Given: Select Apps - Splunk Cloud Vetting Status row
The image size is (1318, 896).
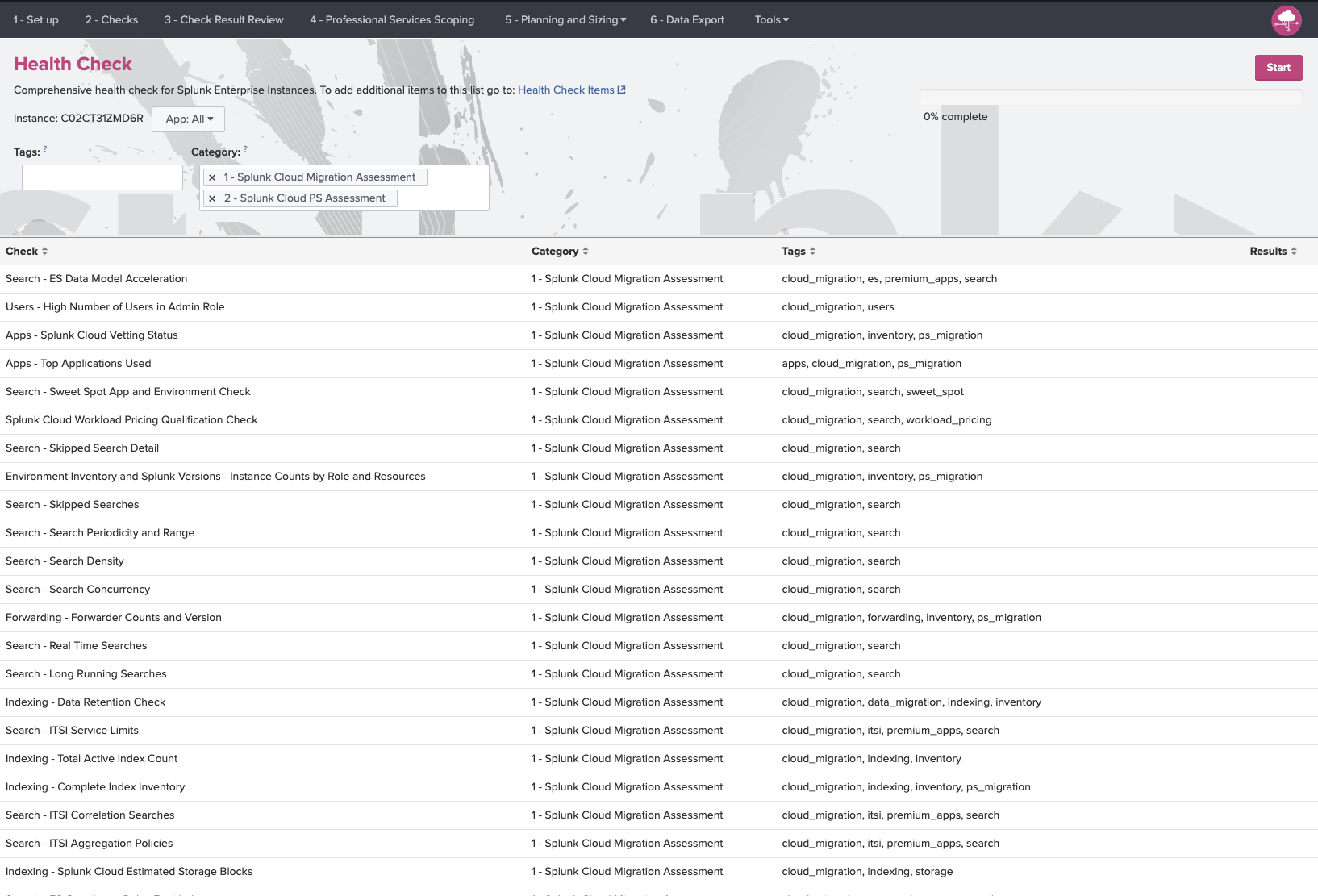Looking at the screenshot, I should [659, 335].
